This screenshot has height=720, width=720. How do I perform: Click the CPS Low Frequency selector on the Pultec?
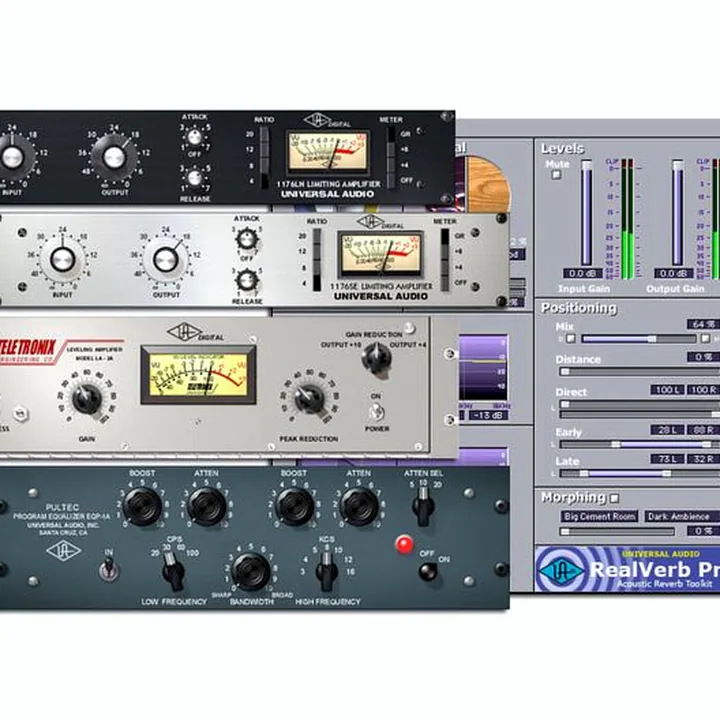tap(173, 571)
